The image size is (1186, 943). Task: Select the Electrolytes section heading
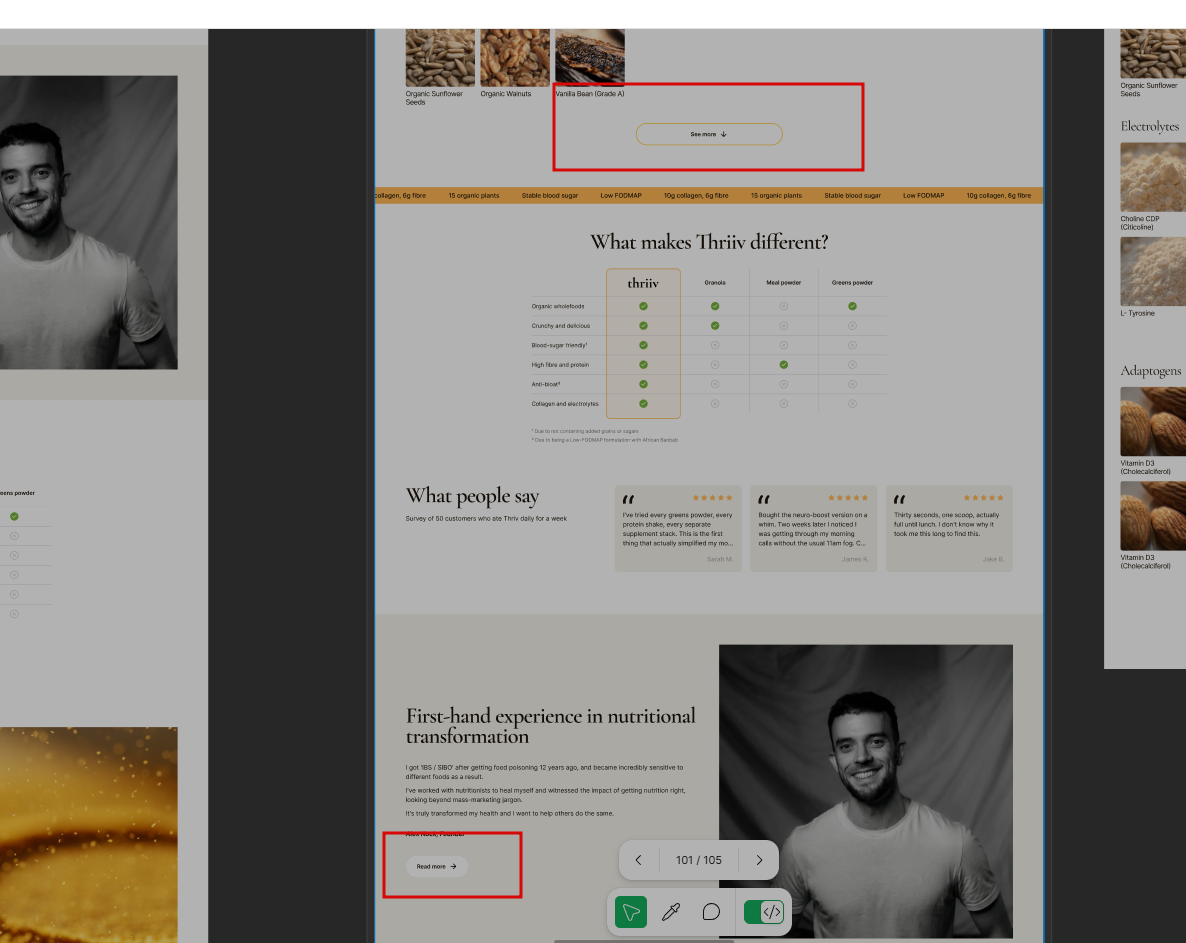(x=1150, y=126)
